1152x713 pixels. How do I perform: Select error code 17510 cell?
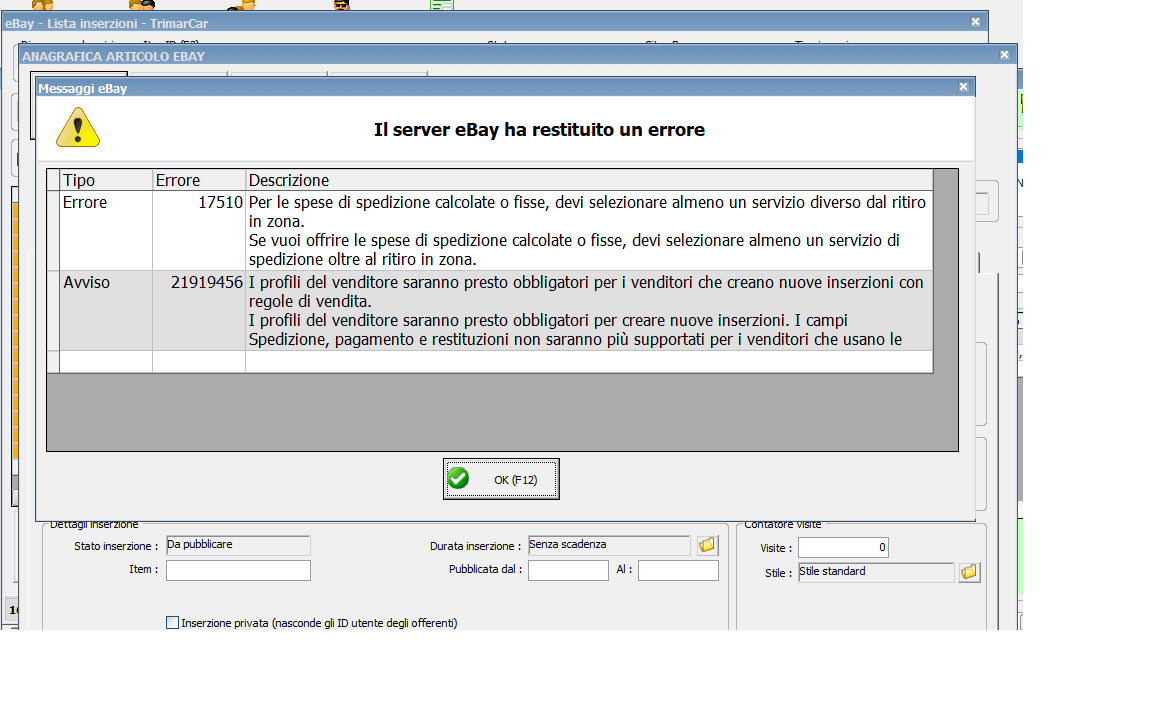point(198,231)
